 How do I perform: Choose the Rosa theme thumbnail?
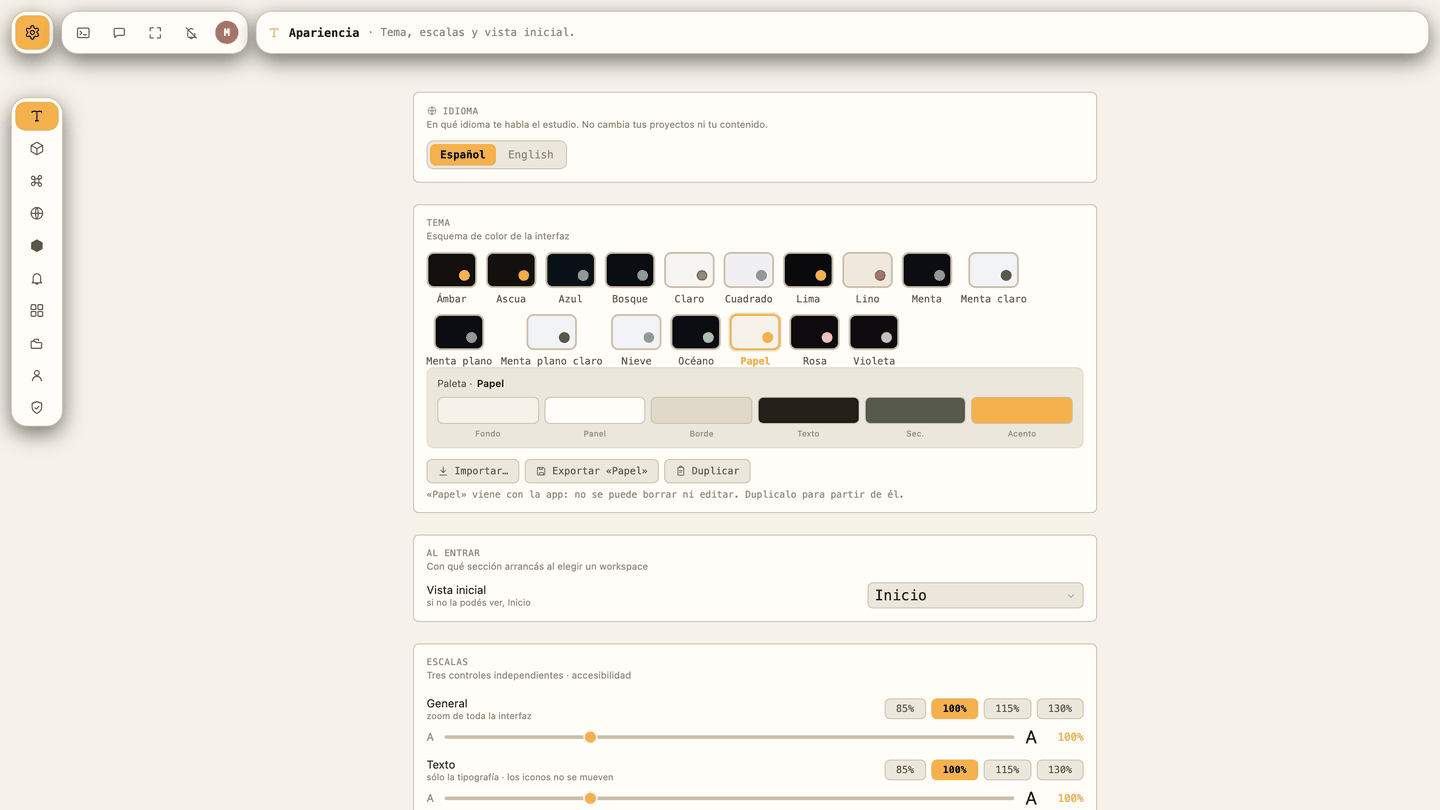(815, 332)
